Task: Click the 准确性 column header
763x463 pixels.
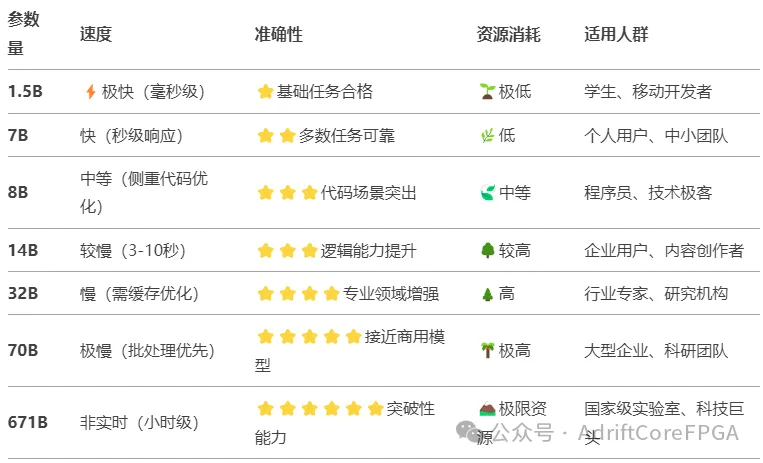Action: (278, 35)
